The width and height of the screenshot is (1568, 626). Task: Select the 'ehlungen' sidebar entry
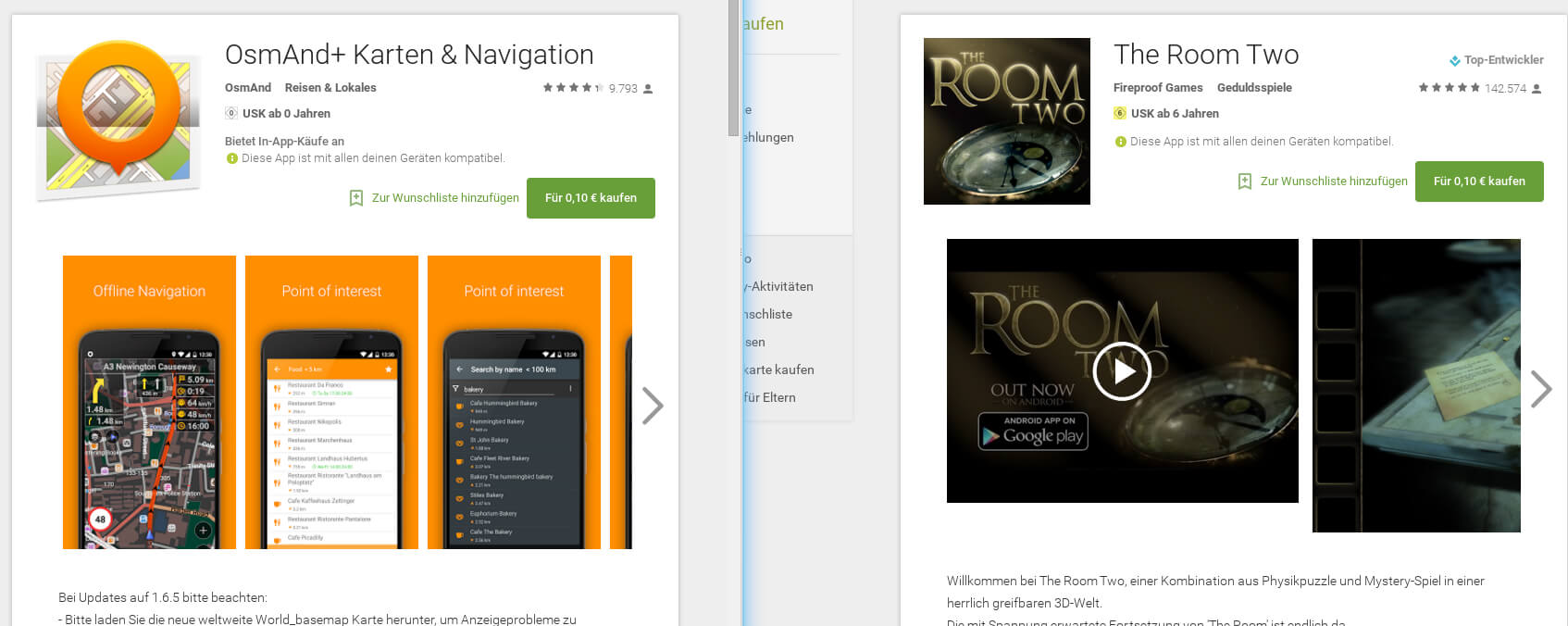(769, 137)
